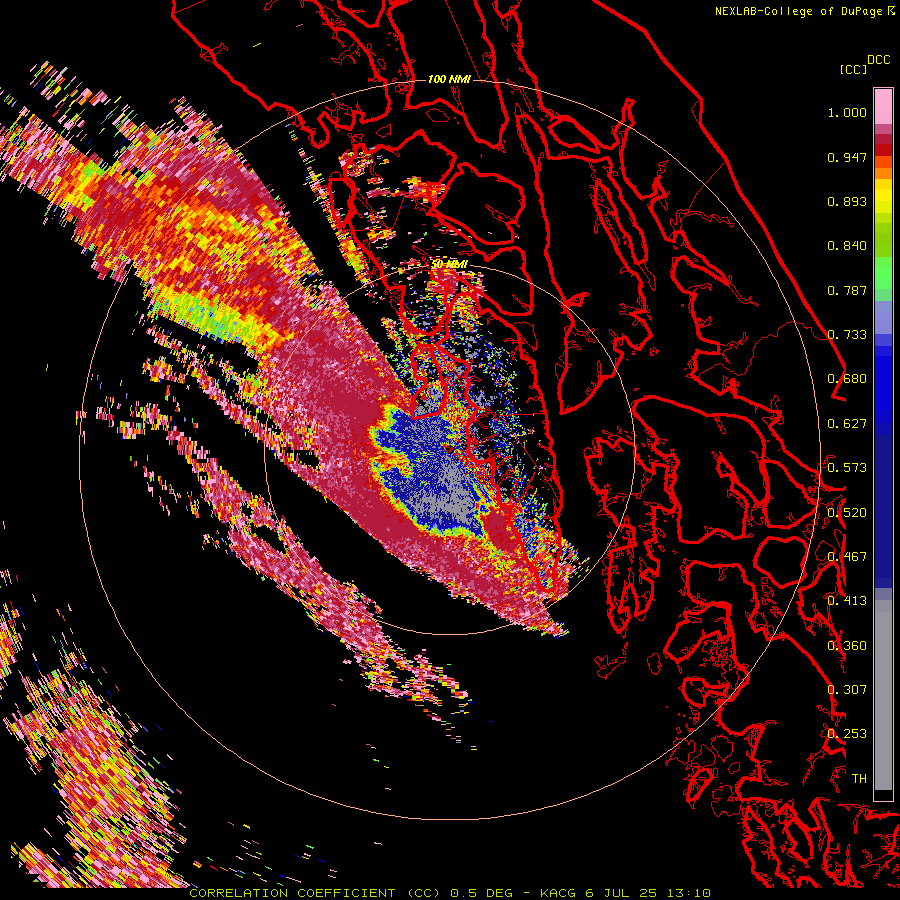Click the 50 NMI range ring label
900x900 pixels.
pyautogui.click(x=449, y=264)
